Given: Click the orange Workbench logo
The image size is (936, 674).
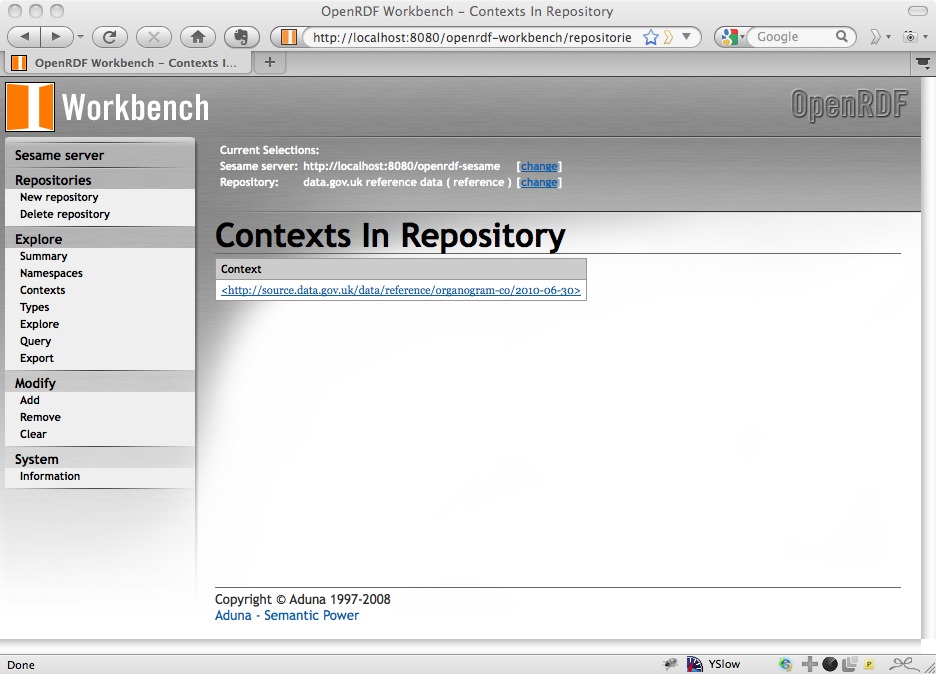Looking at the screenshot, I should [x=30, y=107].
